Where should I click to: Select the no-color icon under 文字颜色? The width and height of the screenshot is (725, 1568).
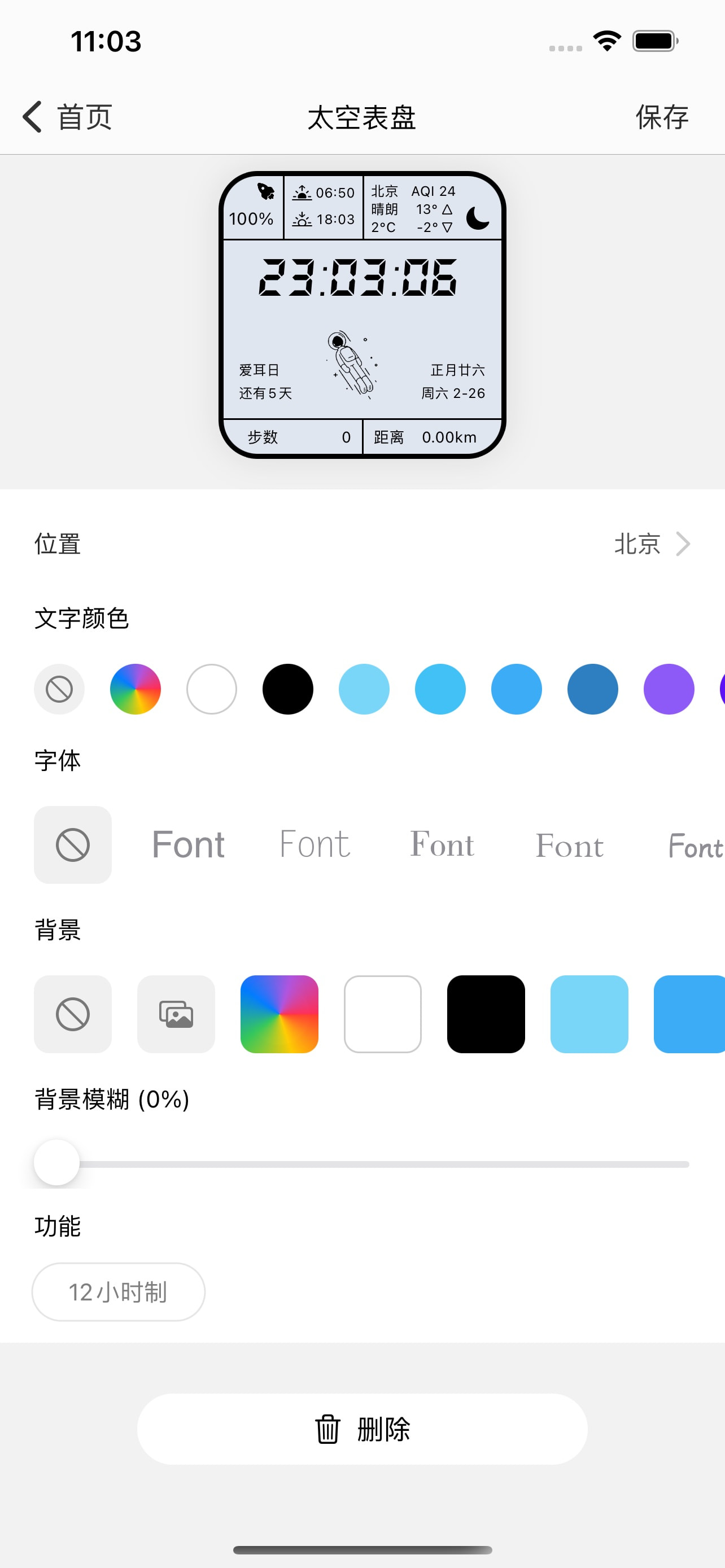(59, 689)
